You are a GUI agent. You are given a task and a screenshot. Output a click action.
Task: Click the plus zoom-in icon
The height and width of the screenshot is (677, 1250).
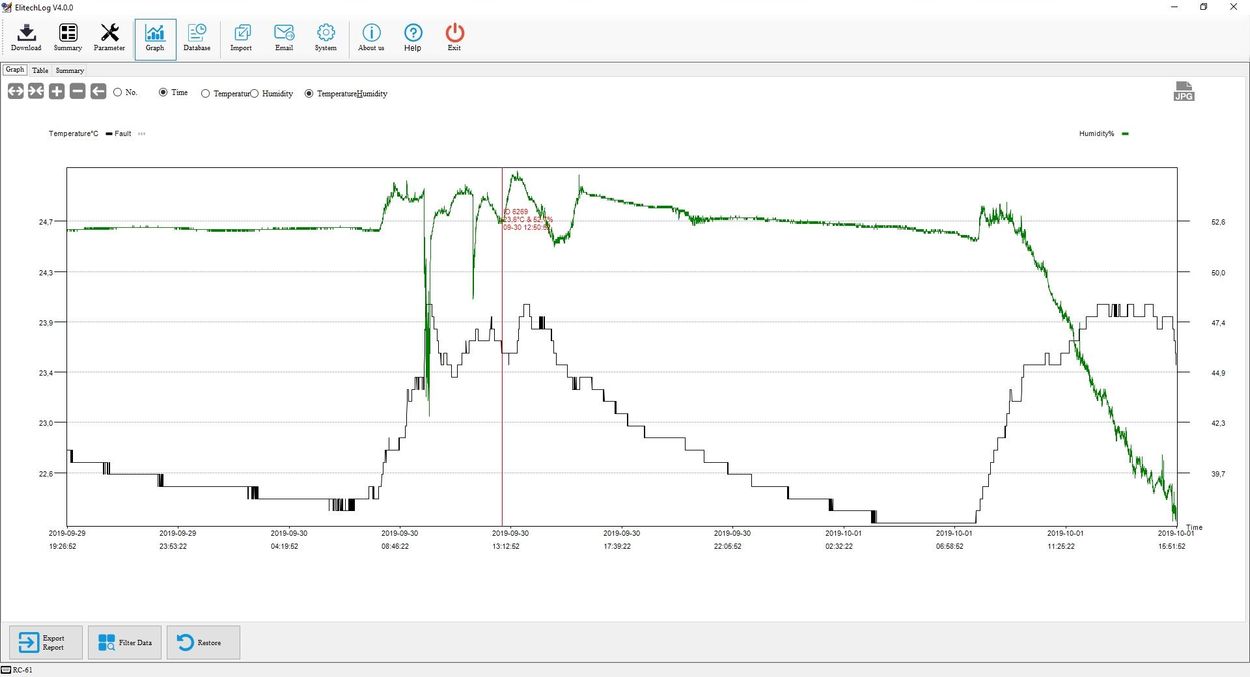[x=57, y=92]
